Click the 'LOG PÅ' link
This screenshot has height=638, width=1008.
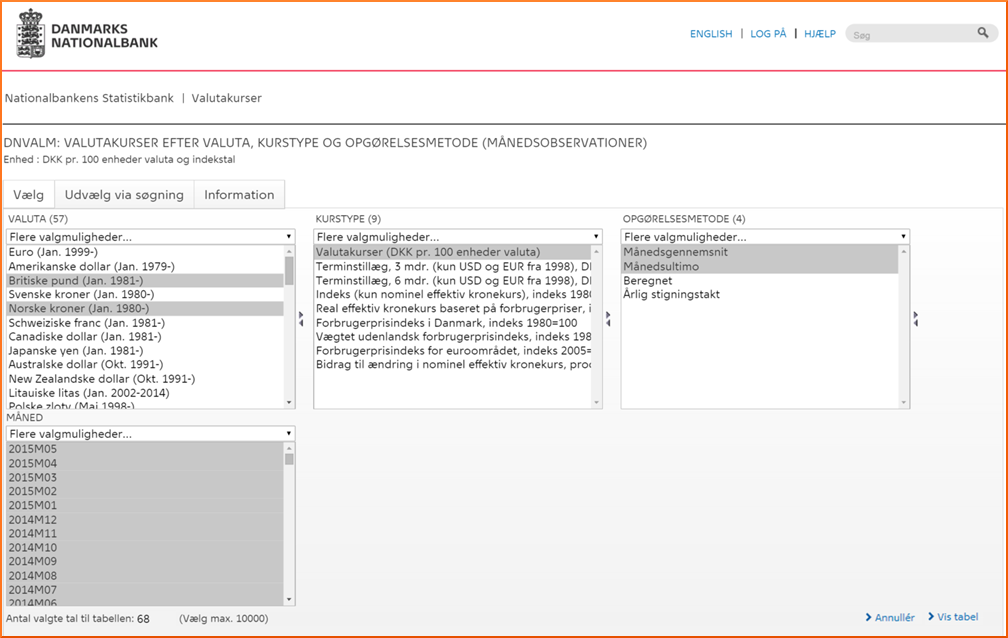pyautogui.click(x=768, y=34)
